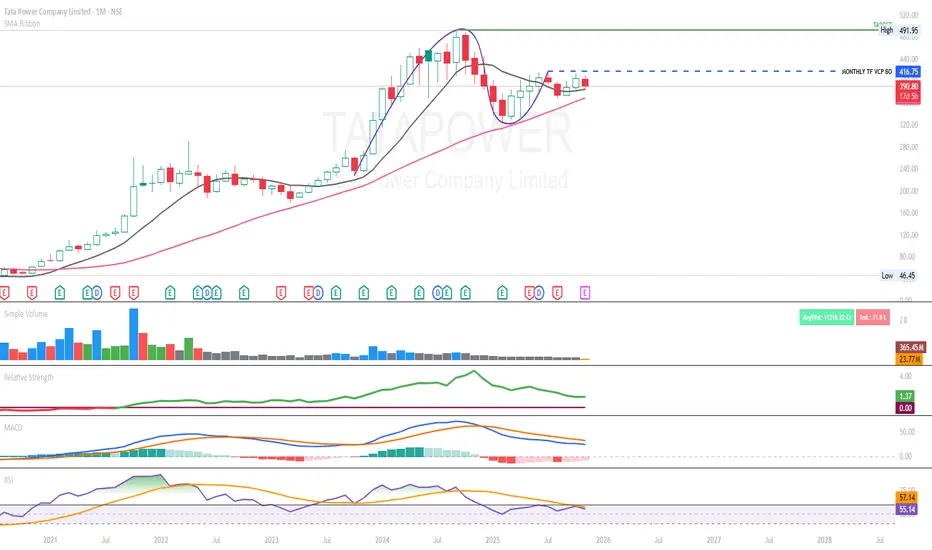The width and height of the screenshot is (932, 550).
Task: Click the 2021 label on the time axis
Action: [51, 540]
